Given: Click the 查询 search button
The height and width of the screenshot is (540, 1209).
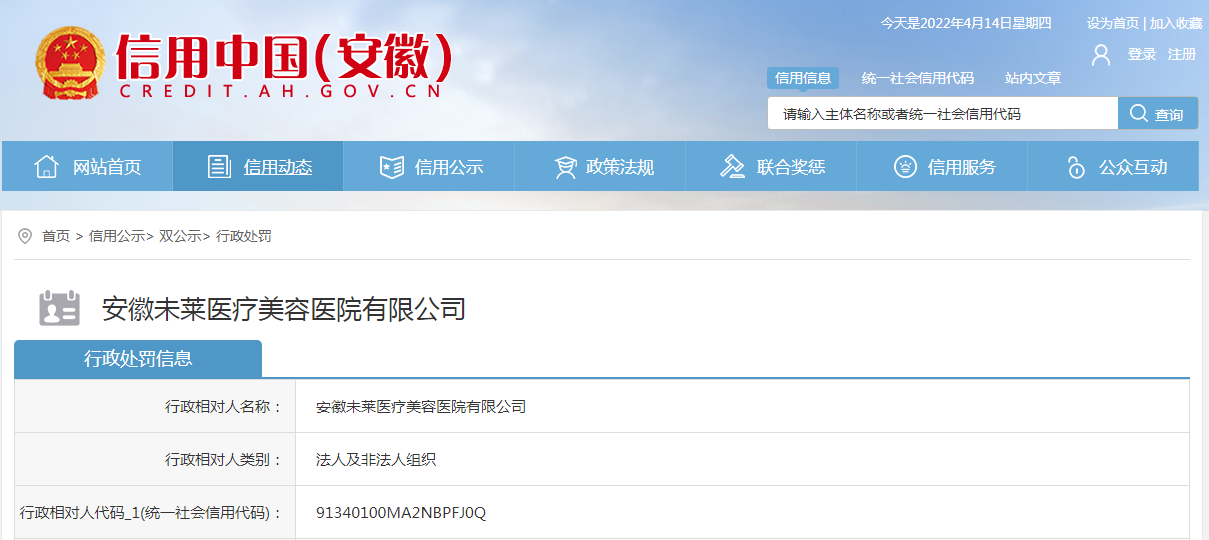Looking at the screenshot, I should click(1158, 114).
